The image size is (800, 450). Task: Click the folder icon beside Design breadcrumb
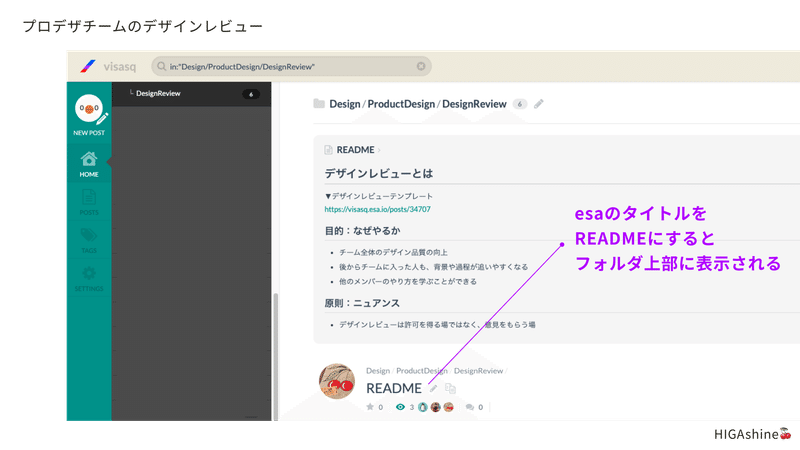pos(319,104)
